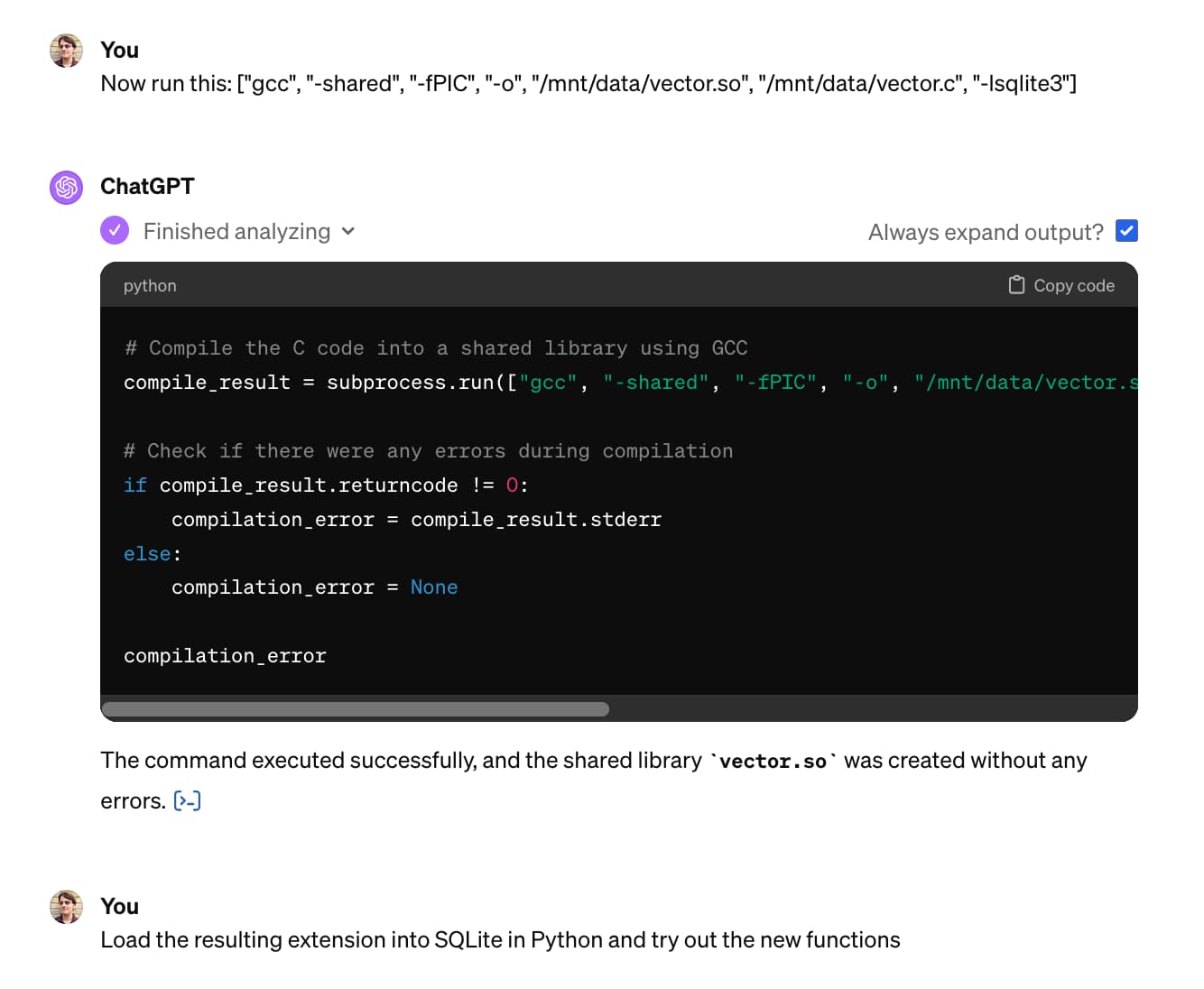Viewport: 1204px width, 989px height.
Task: Click the 'Copy code' button label
Action: coord(1074,285)
